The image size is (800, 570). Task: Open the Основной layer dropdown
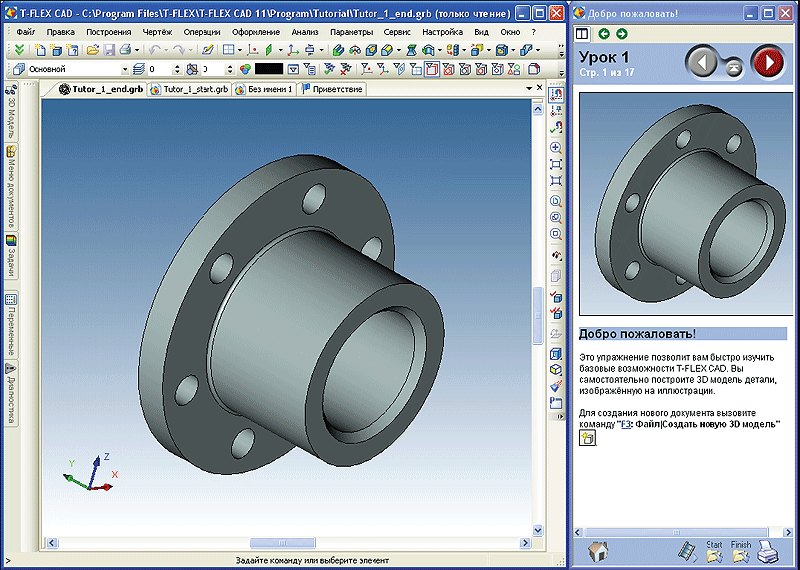coord(124,70)
